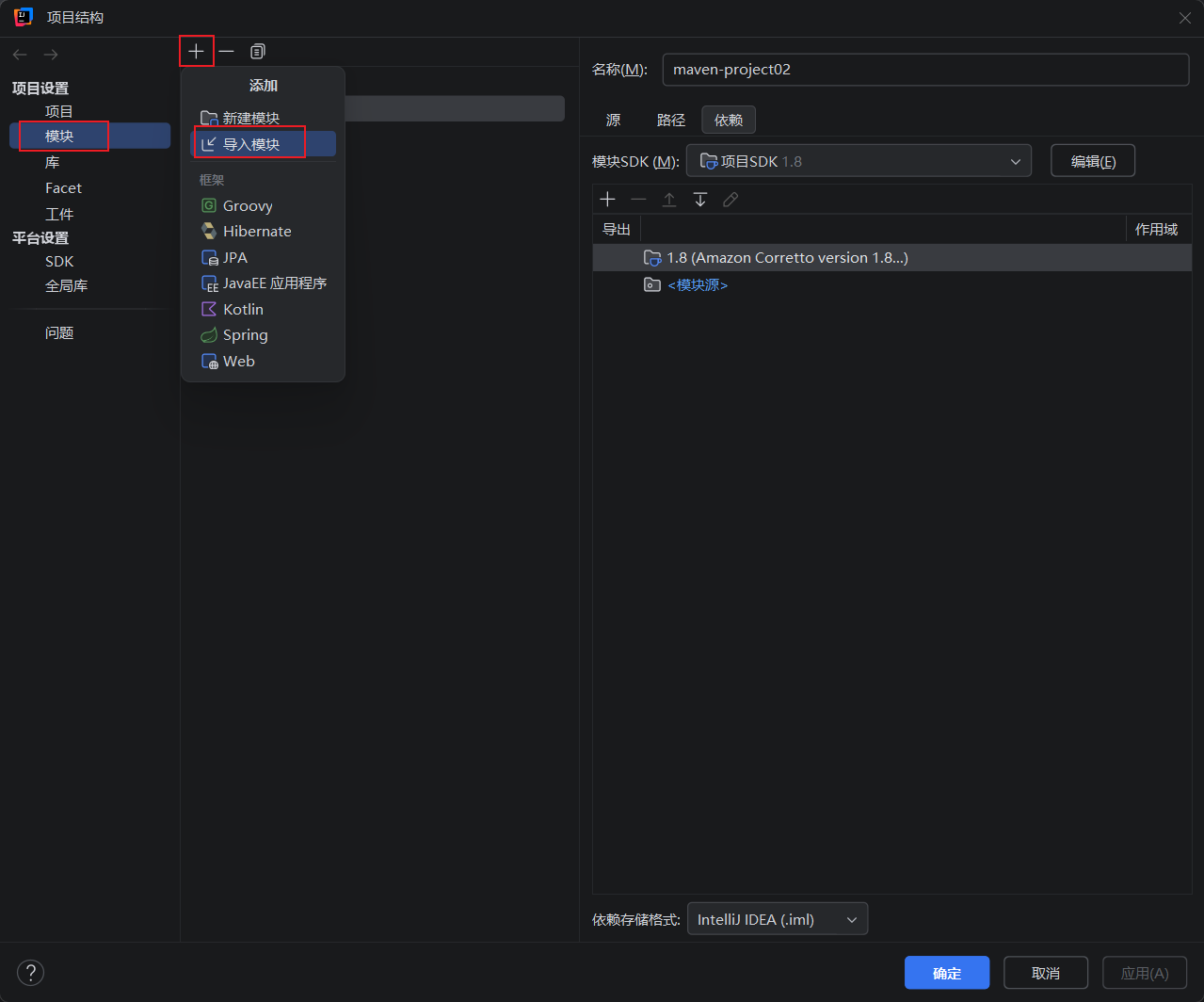The width and height of the screenshot is (1204, 1002).
Task: Switch to the 依赖 tab
Action: 729,121
